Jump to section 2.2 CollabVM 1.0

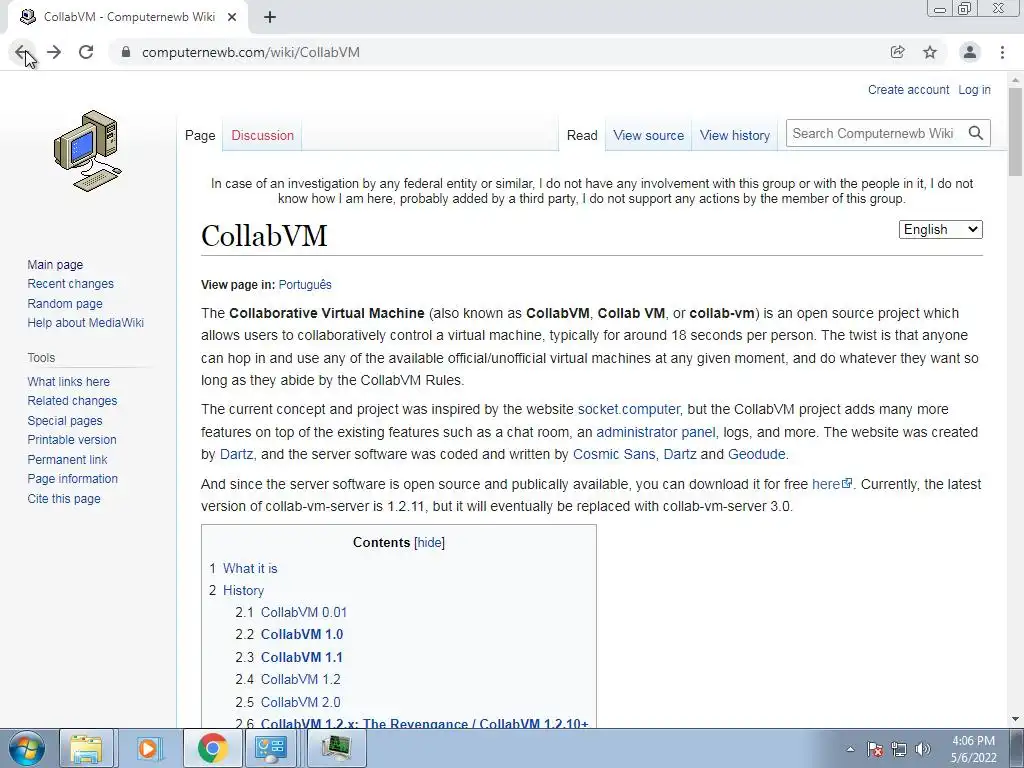302,635
